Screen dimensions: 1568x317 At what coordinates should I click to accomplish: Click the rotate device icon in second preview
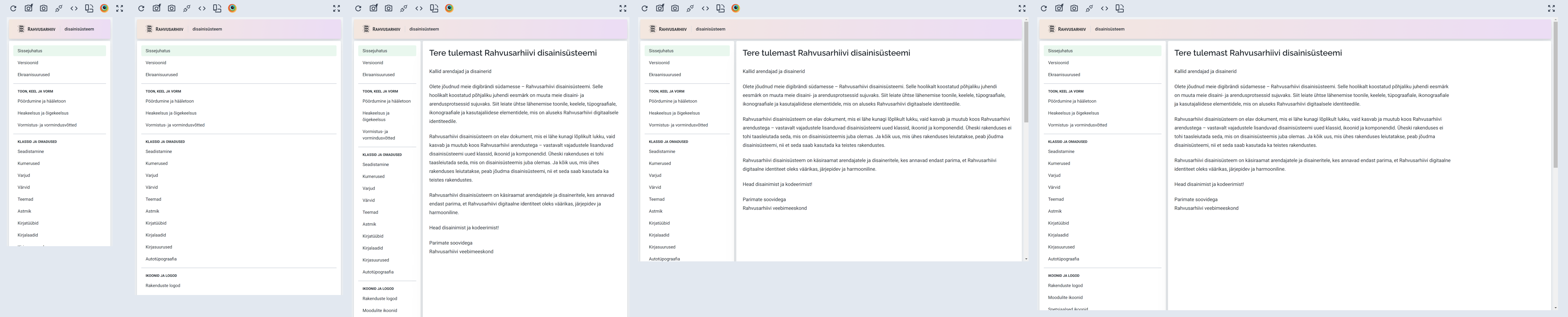pos(217,8)
